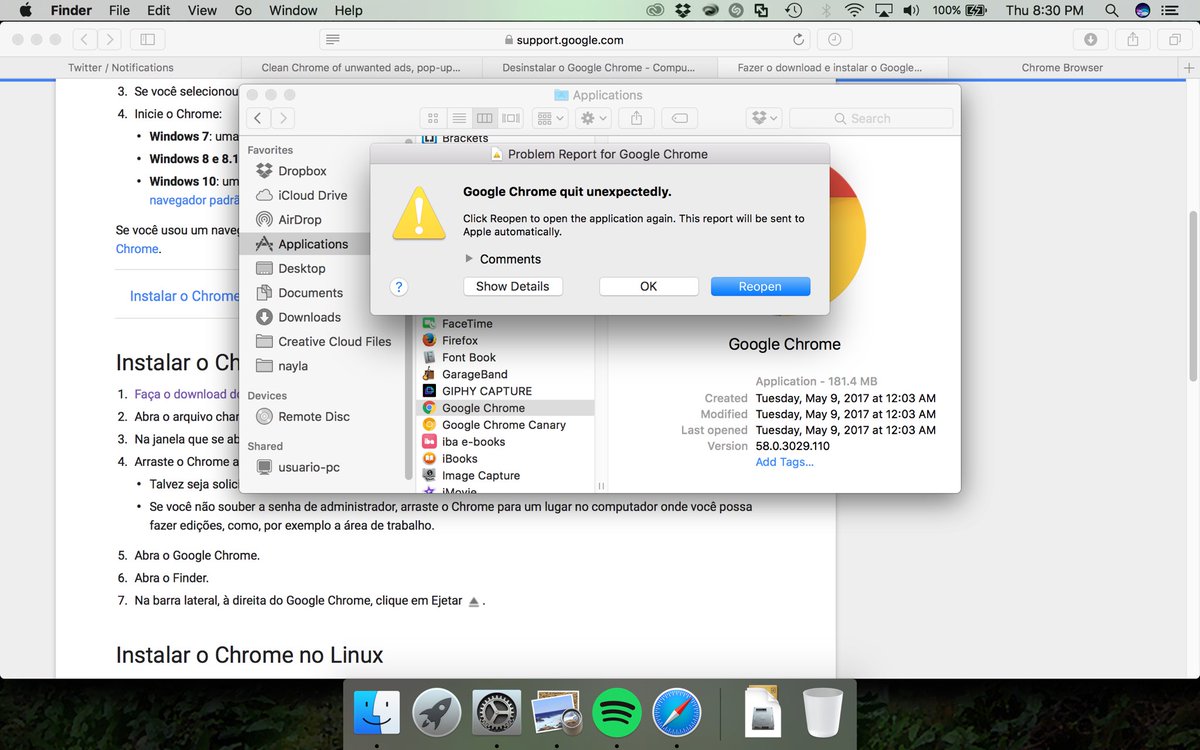Open Downloads in Finder sidebar
Viewport: 1200px width, 750px height.
click(x=298, y=317)
